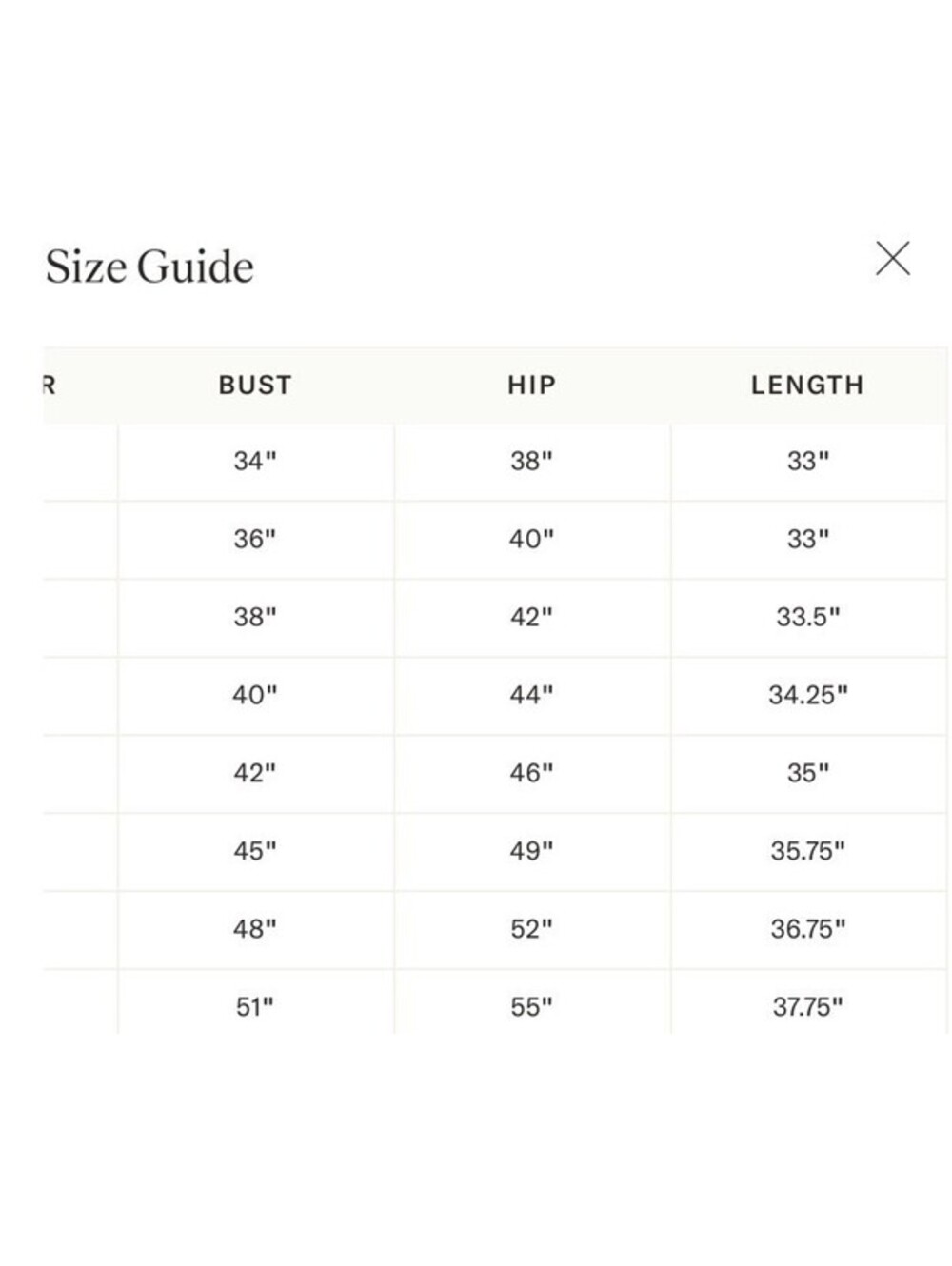Click the BUST column header

(x=255, y=385)
